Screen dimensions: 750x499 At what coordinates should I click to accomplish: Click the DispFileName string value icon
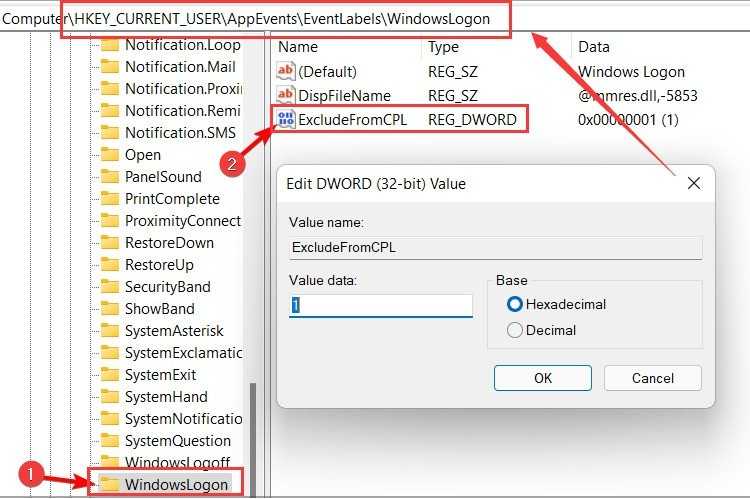click(x=287, y=96)
